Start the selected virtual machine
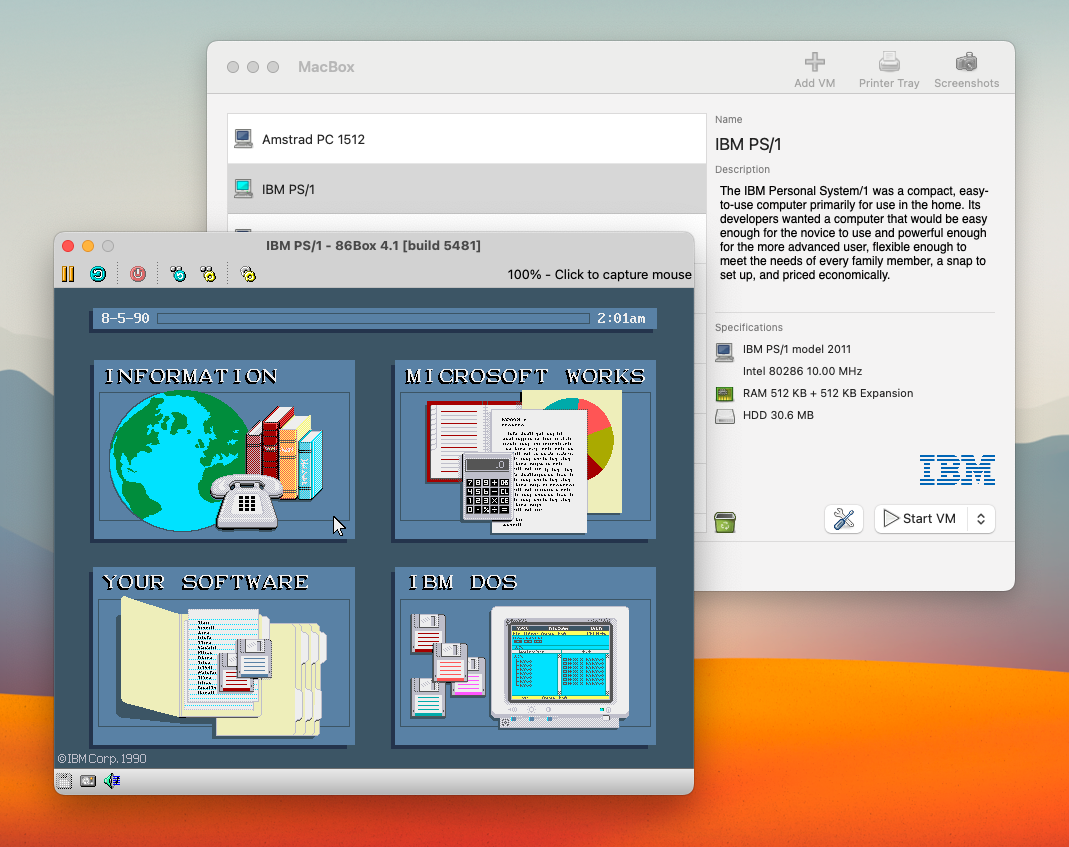Screen dimensions: 1069x847 (921, 519)
